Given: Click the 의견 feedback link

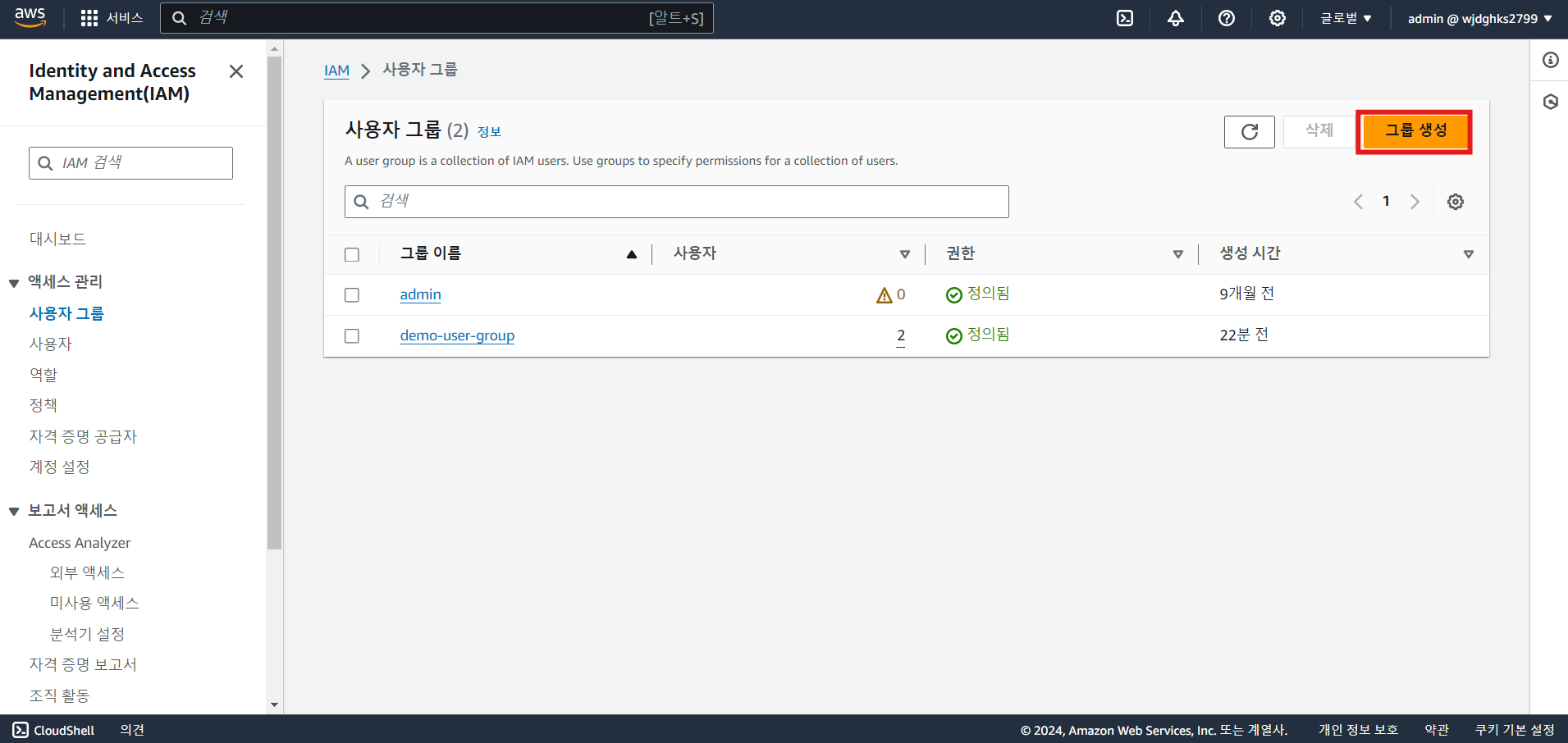Looking at the screenshot, I should click(131, 730).
